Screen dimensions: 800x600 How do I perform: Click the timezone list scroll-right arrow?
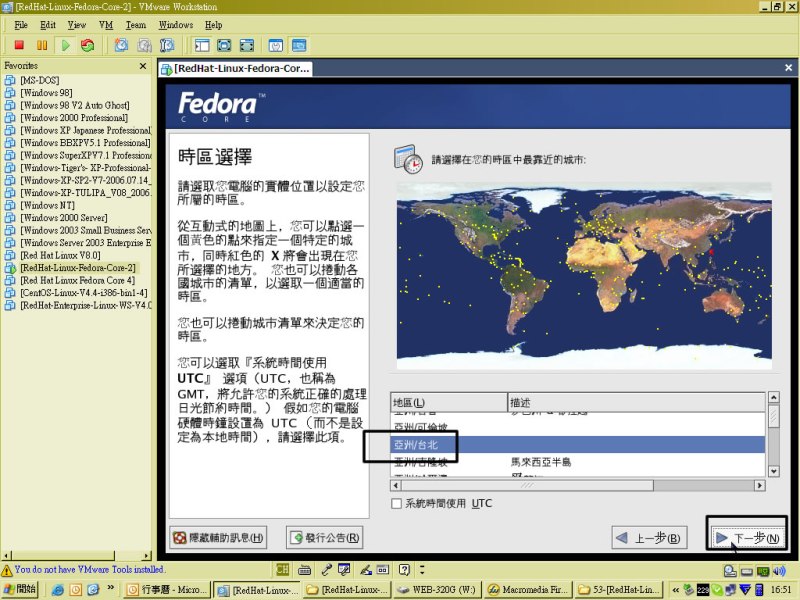(x=760, y=485)
